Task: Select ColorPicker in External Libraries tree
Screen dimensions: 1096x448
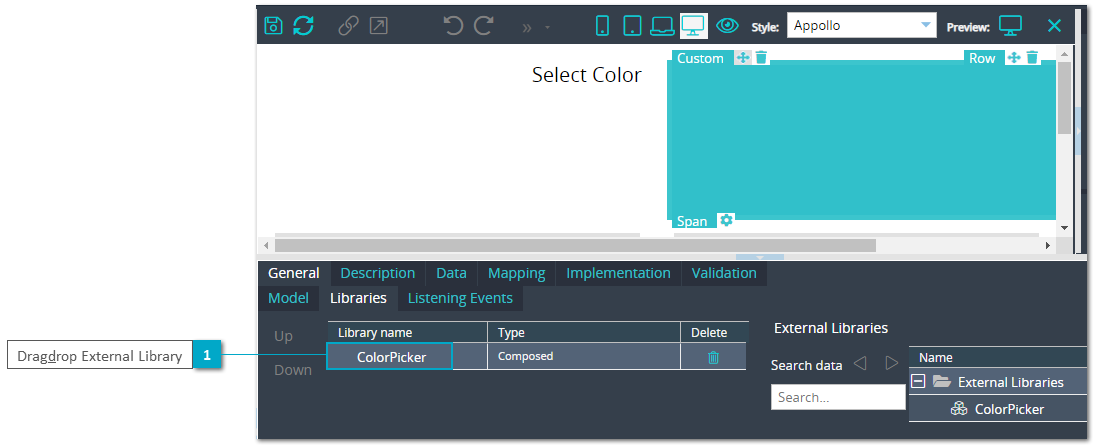Action: [998, 409]
